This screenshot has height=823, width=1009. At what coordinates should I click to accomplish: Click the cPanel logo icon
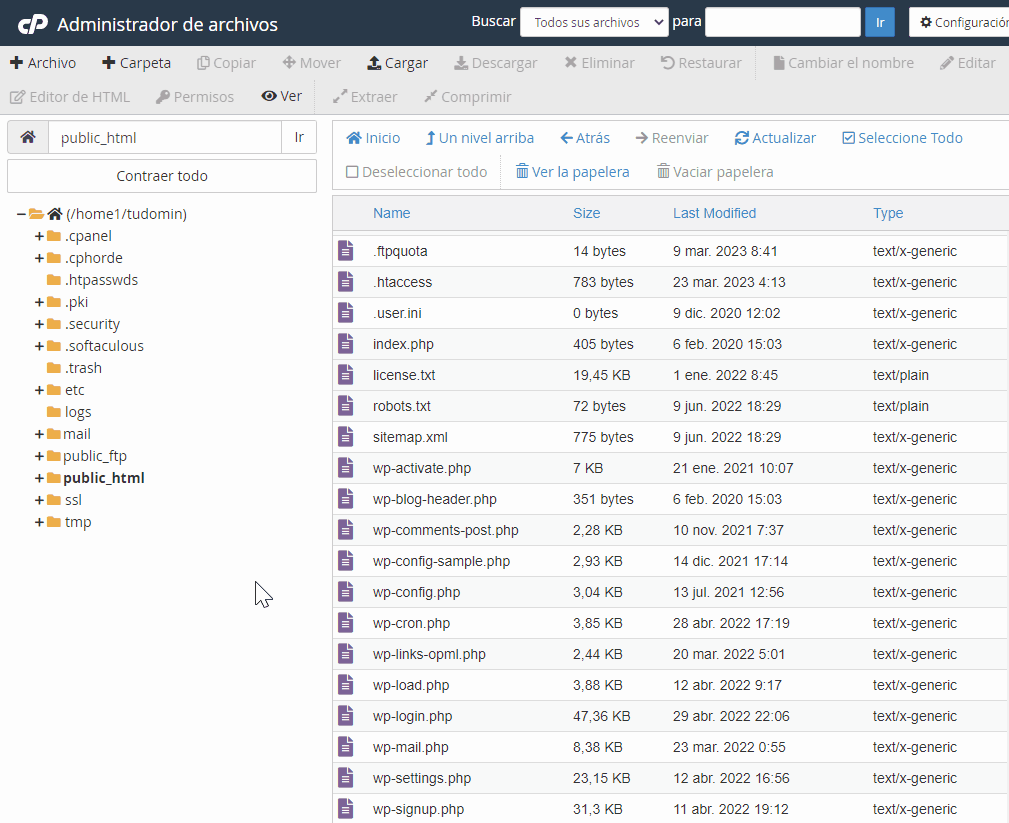(32, 24)
